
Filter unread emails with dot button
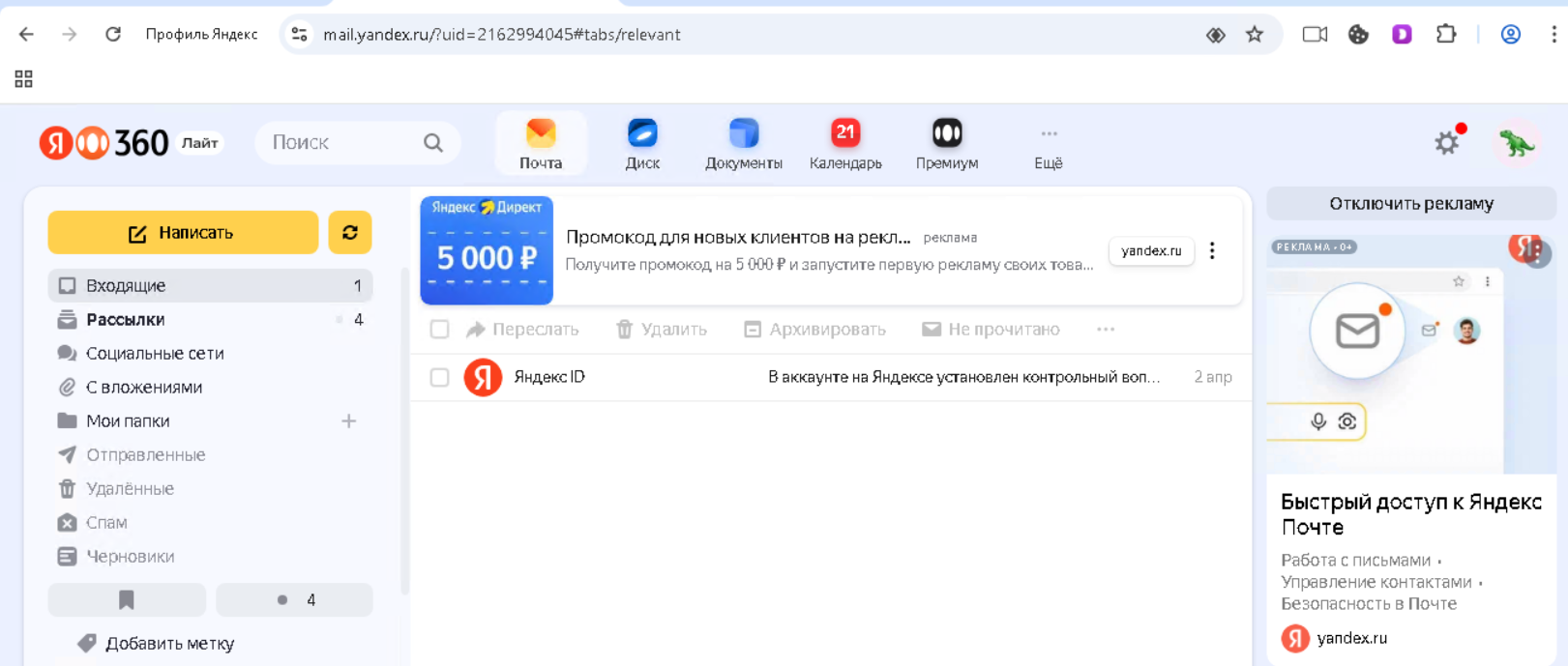coord(294,600)
